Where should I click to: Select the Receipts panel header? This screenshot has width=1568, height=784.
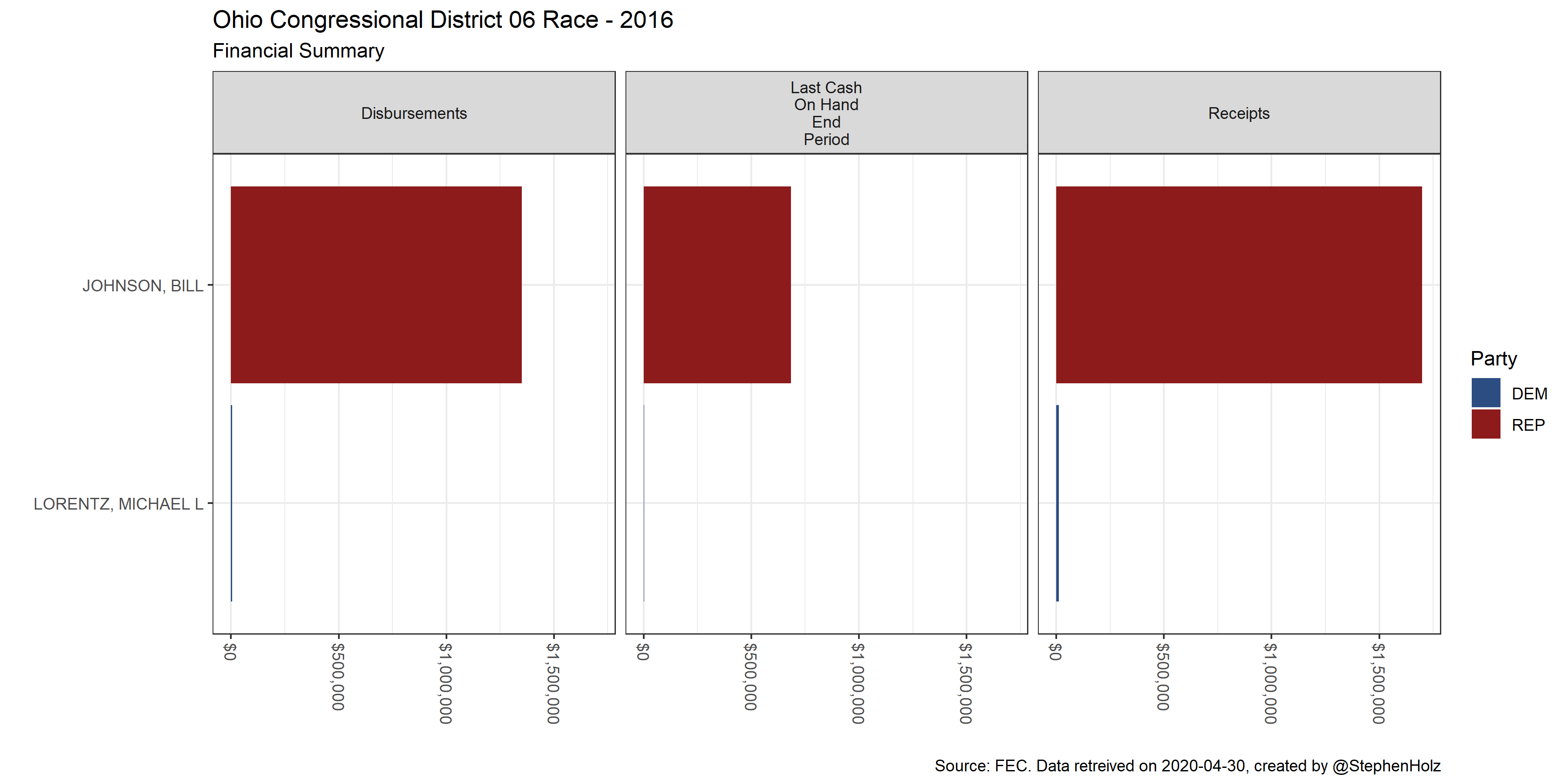click(x=1238, y=113)
